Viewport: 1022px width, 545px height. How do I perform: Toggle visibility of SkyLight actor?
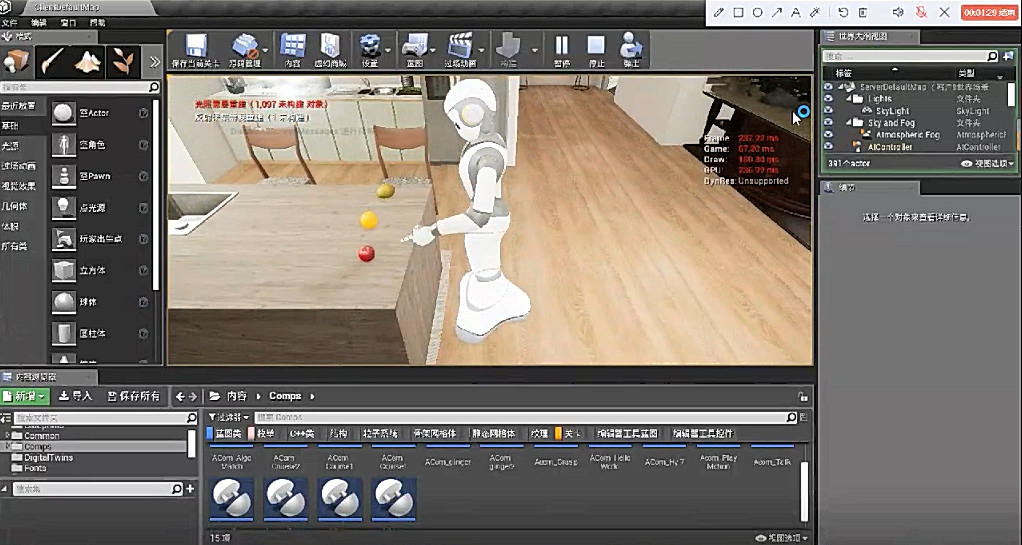[x=828, y=111]
